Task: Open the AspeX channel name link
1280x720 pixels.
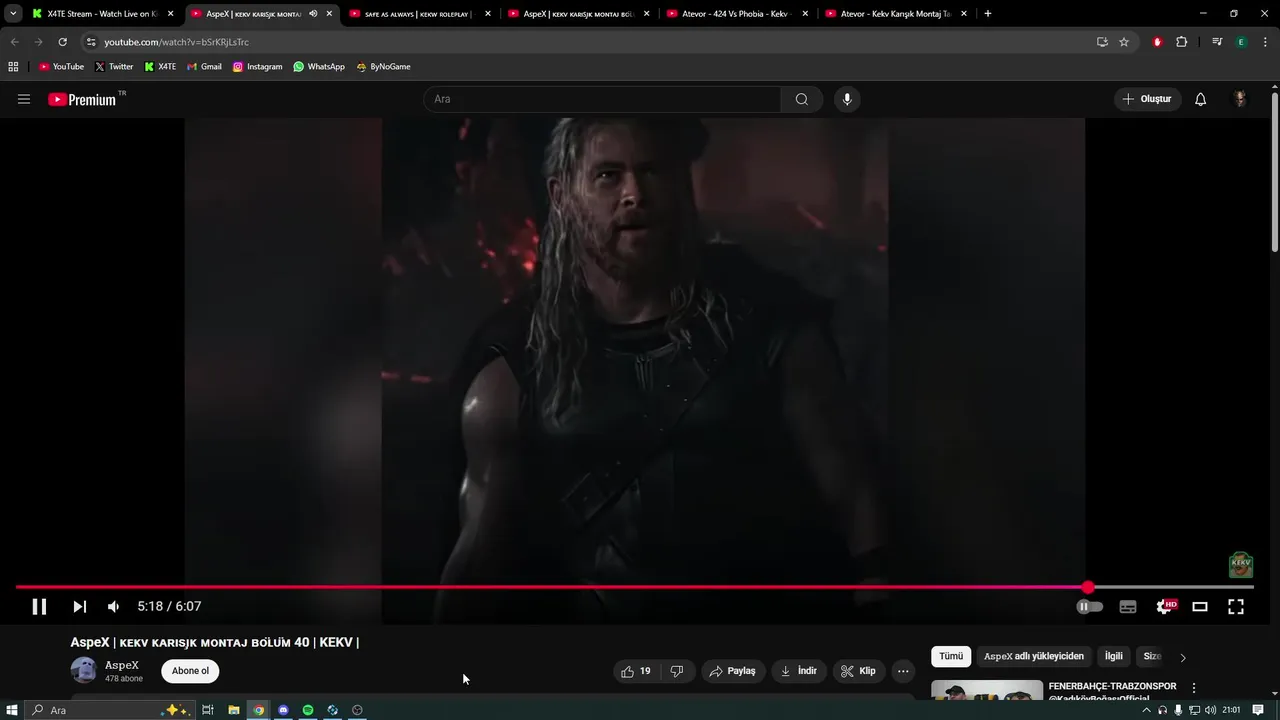Action: (x=122, y=665)
